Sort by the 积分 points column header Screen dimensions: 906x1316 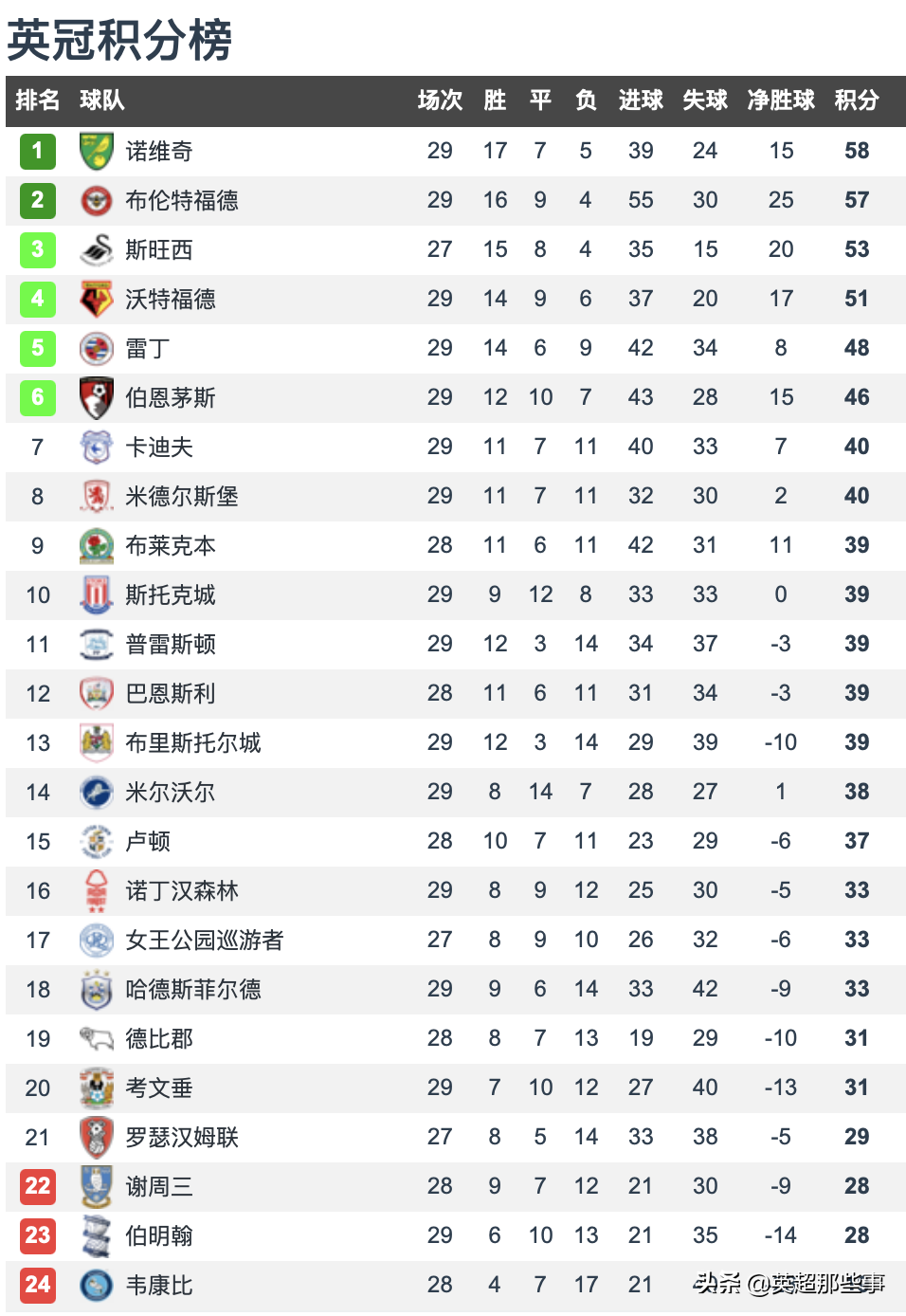[856, 101]
